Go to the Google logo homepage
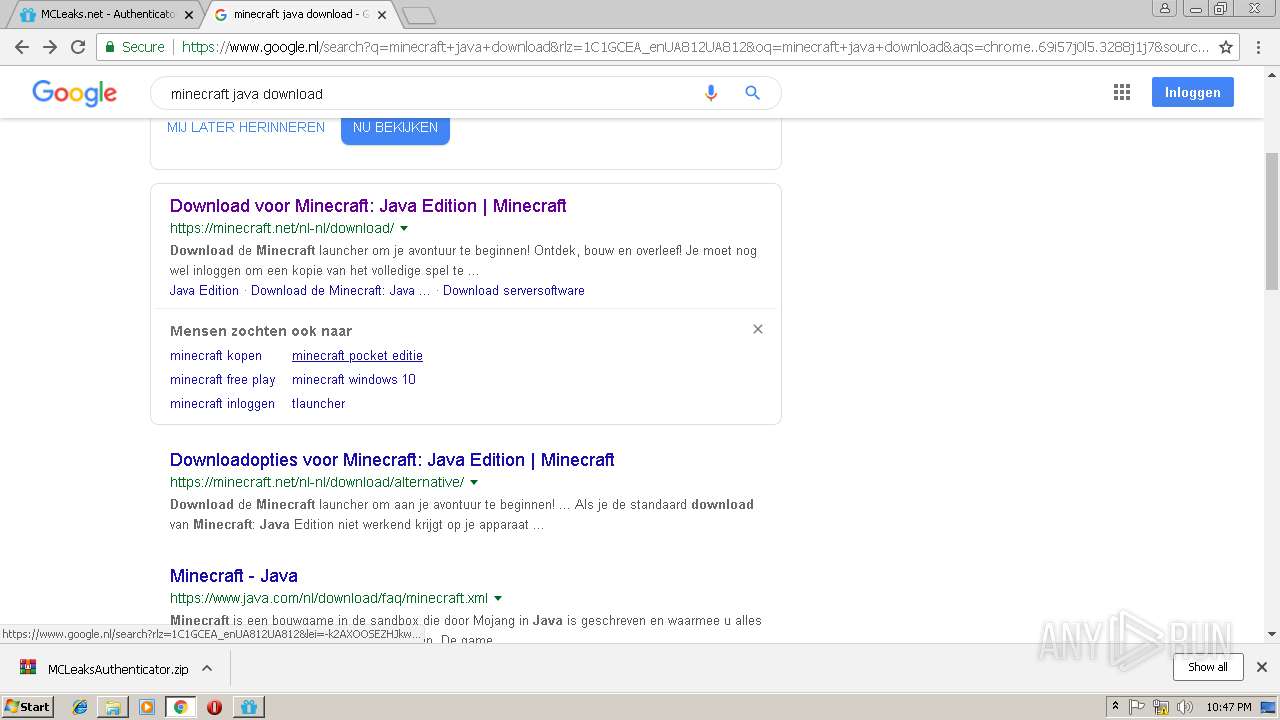This screenshot has height=720, width=1280. (75, 93)
